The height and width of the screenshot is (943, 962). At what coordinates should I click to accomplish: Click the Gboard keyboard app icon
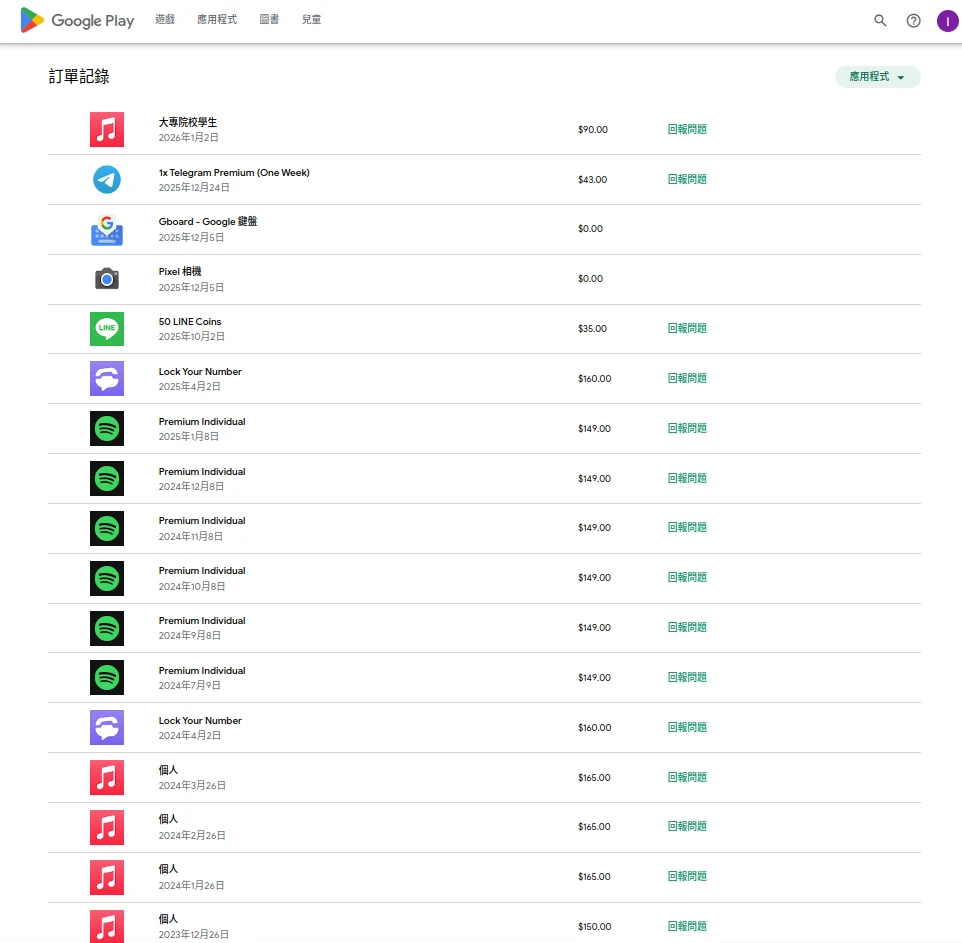(107, 230)
